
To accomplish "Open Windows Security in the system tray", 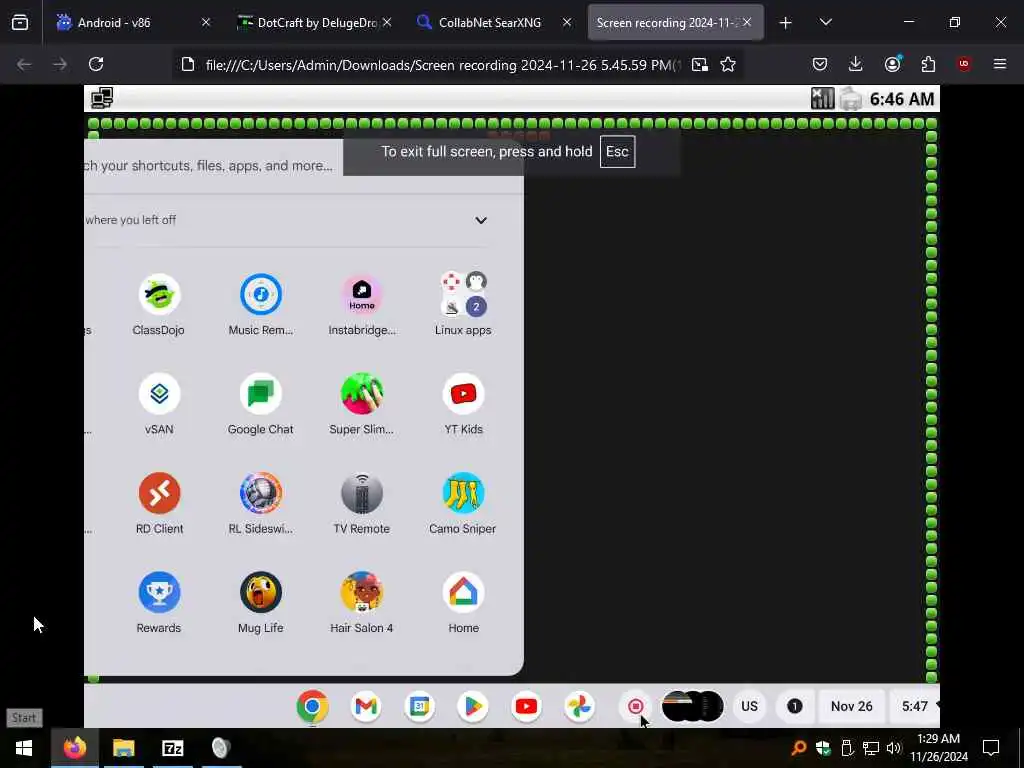I will tap(823, 748).
